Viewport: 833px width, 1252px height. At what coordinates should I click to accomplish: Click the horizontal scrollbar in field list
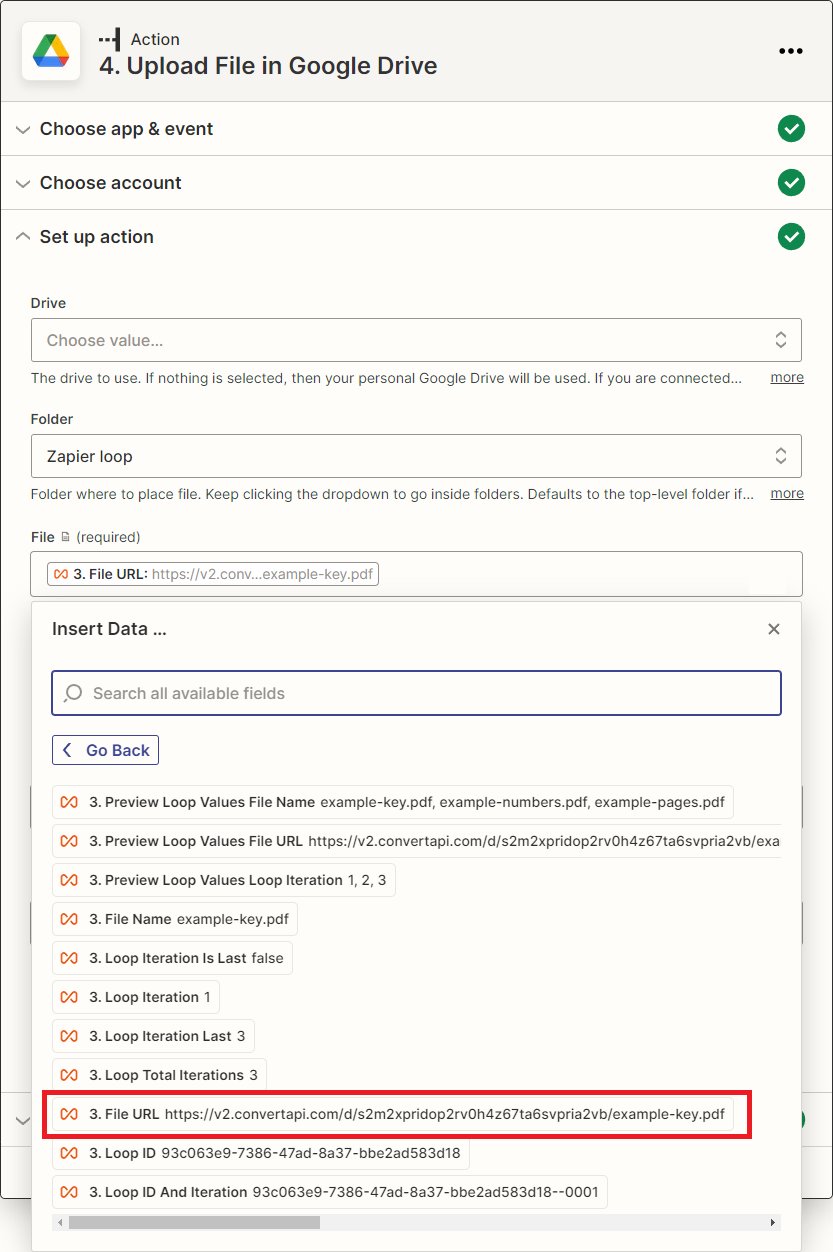tap(194, 1222)
